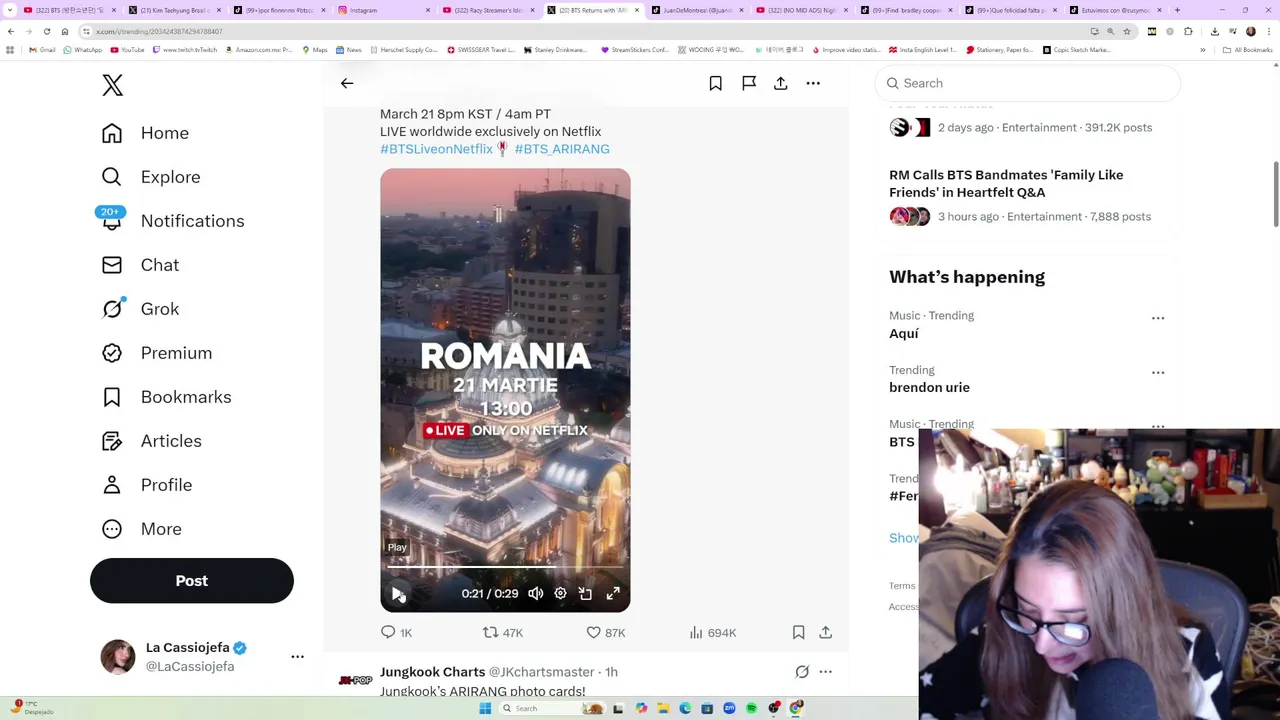
Task: Click the X logo in sidebar
Action: click(112, 85)
